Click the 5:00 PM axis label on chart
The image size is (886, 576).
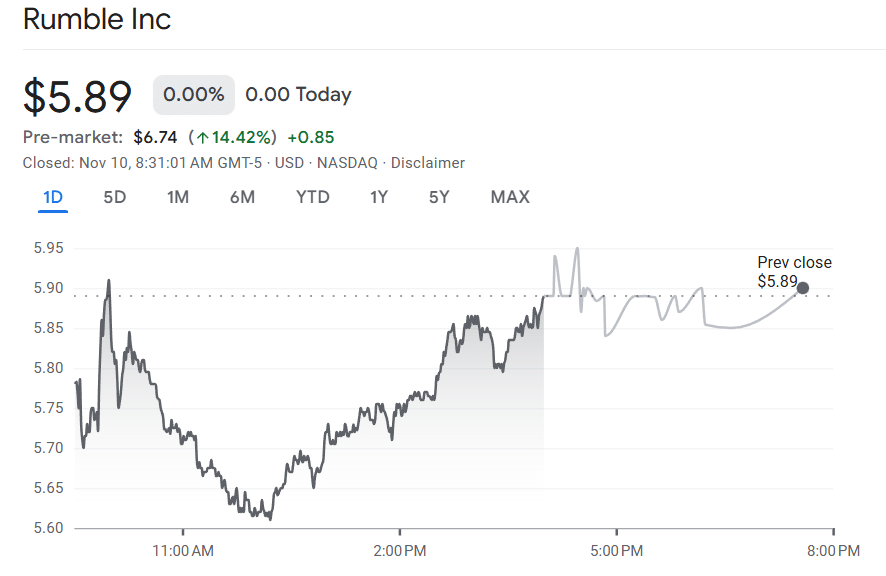tap(617, 550)
